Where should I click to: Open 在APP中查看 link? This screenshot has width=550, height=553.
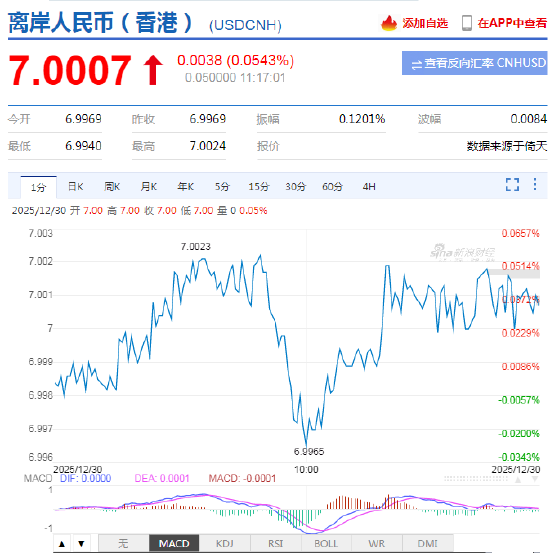(x=512, y=23)
